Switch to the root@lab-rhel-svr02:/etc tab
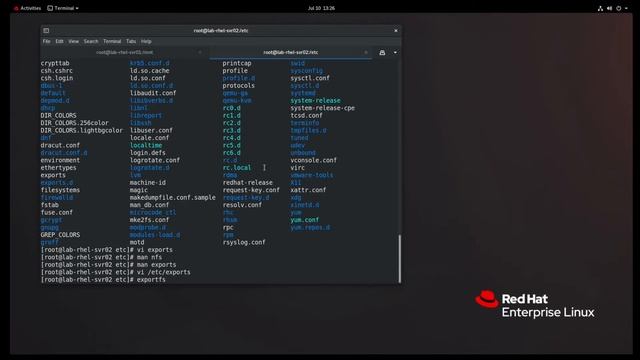Screen dimensions: 640x360 [291, 52]
